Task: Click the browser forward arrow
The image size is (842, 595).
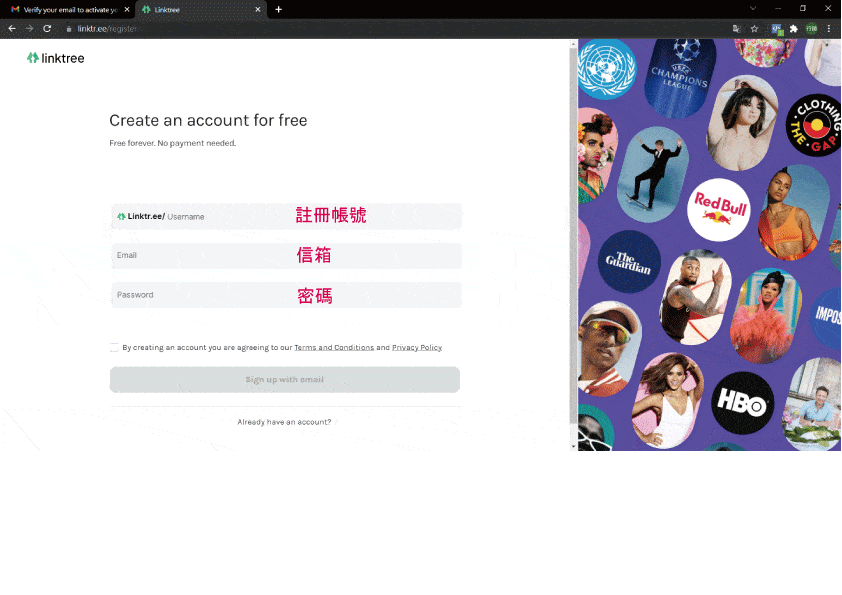Action: click(30, 28)
